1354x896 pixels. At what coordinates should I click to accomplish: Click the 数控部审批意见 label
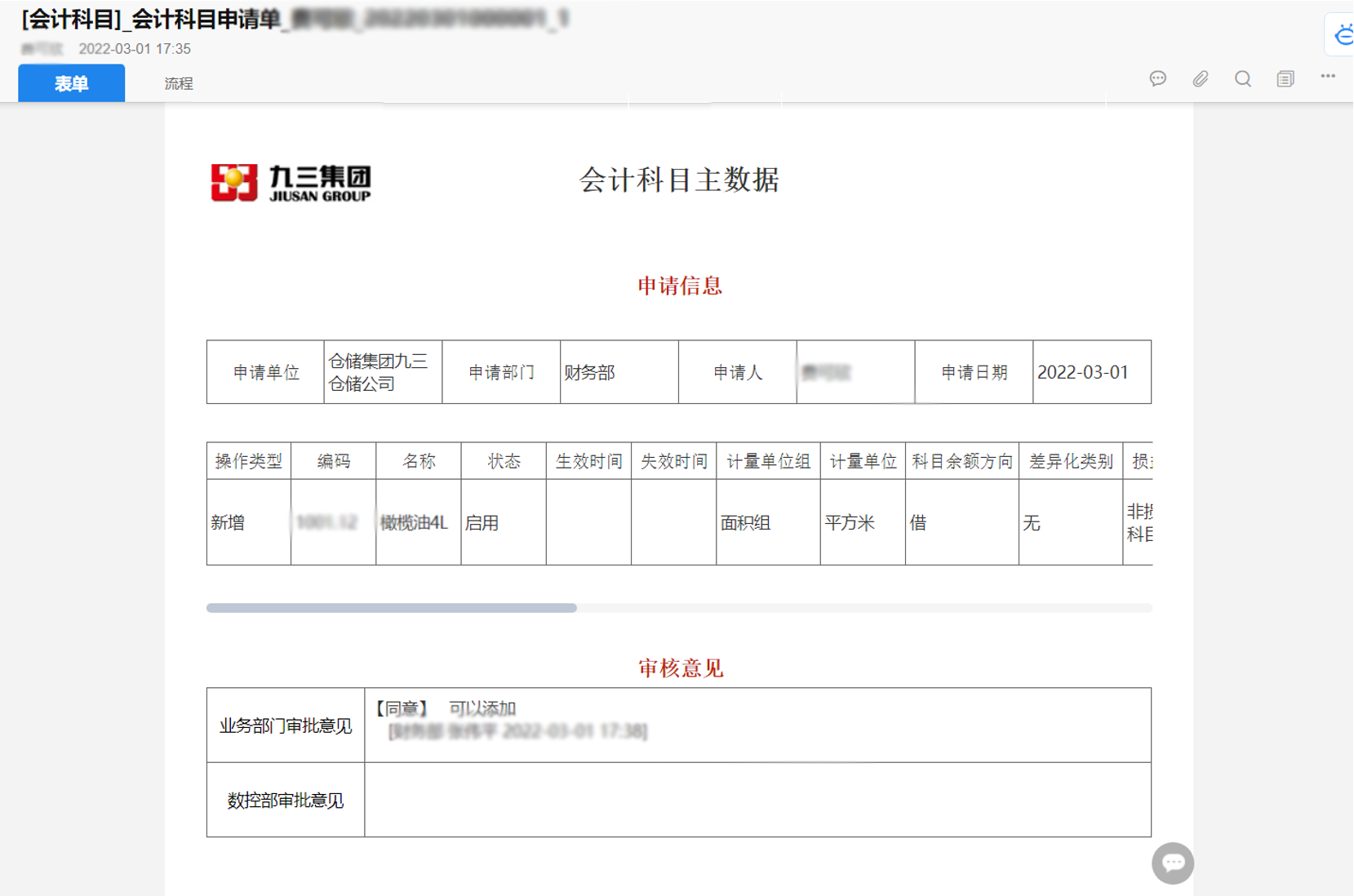pyautogui.click(x=286, y=801)
